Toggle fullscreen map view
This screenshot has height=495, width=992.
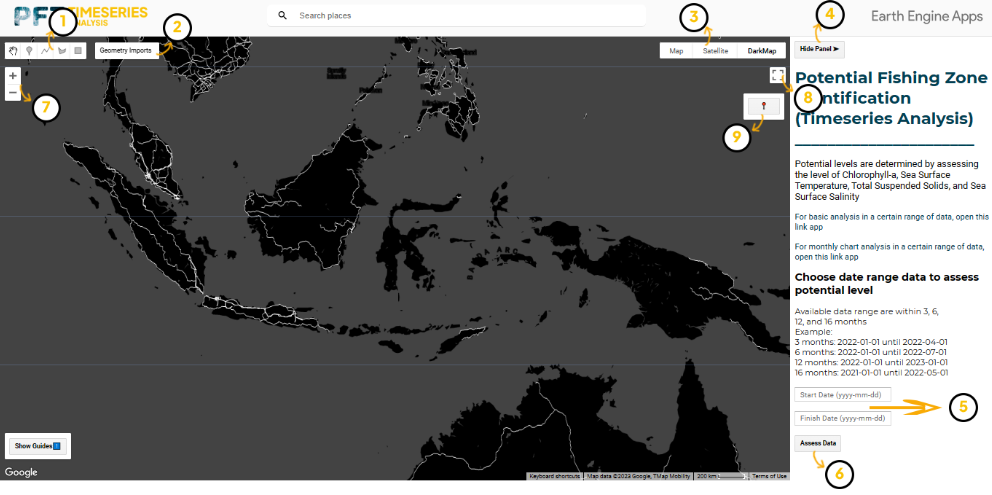(777, 75)
